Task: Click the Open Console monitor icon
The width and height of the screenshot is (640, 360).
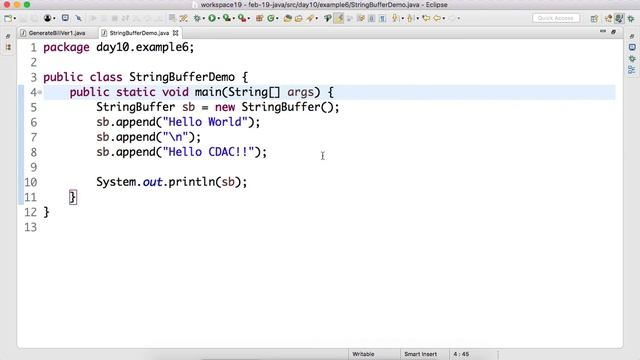Action: tap(65, 18)
